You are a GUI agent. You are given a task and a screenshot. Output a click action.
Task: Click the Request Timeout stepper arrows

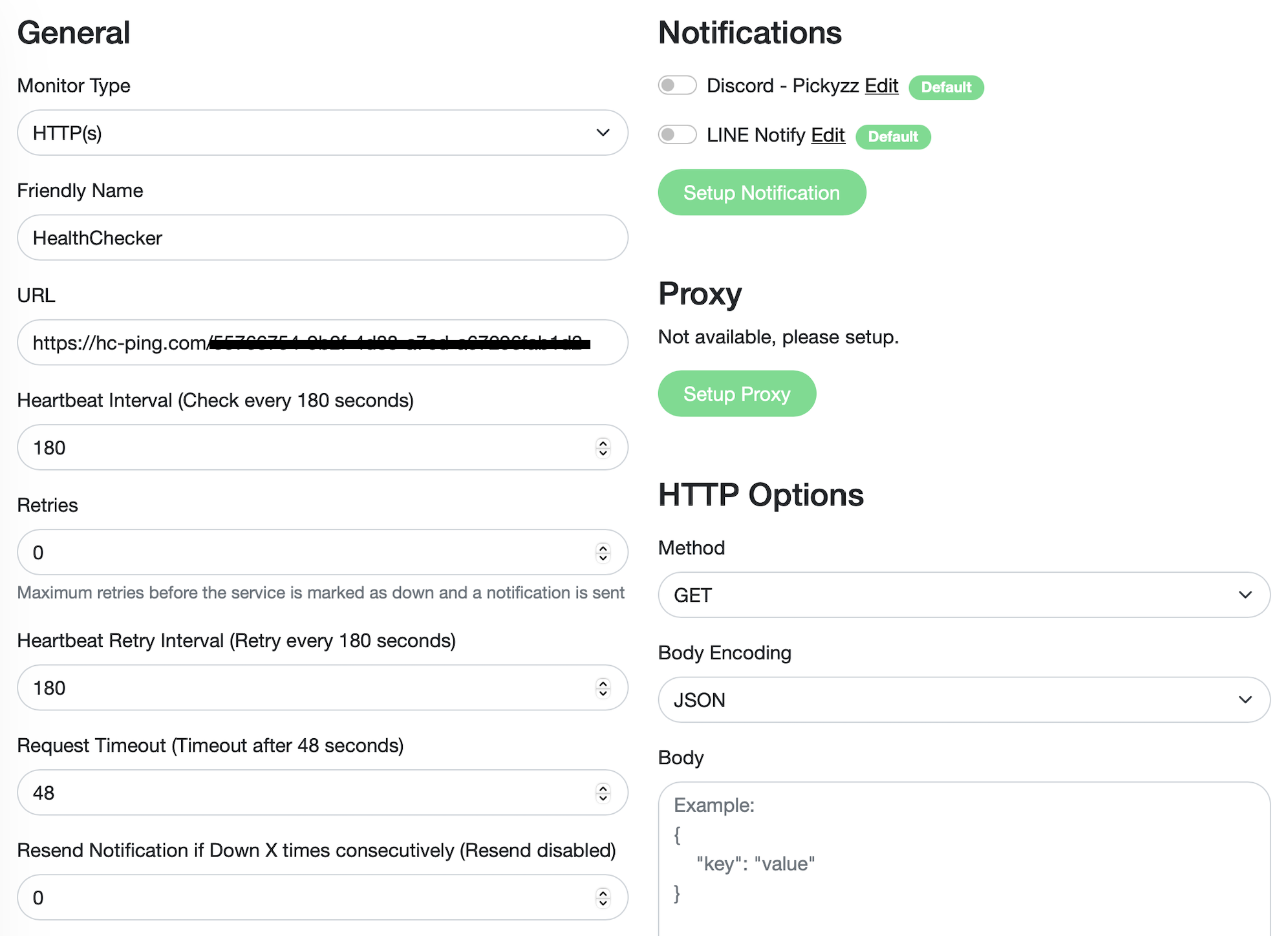[x=603, y=792]
